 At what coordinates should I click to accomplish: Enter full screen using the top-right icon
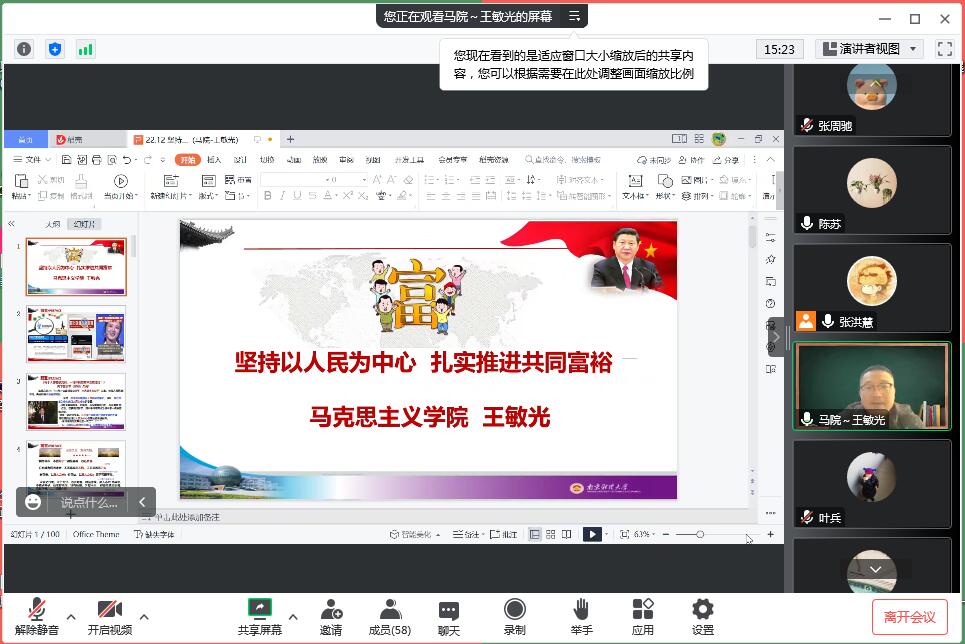(x=944, y=49)
